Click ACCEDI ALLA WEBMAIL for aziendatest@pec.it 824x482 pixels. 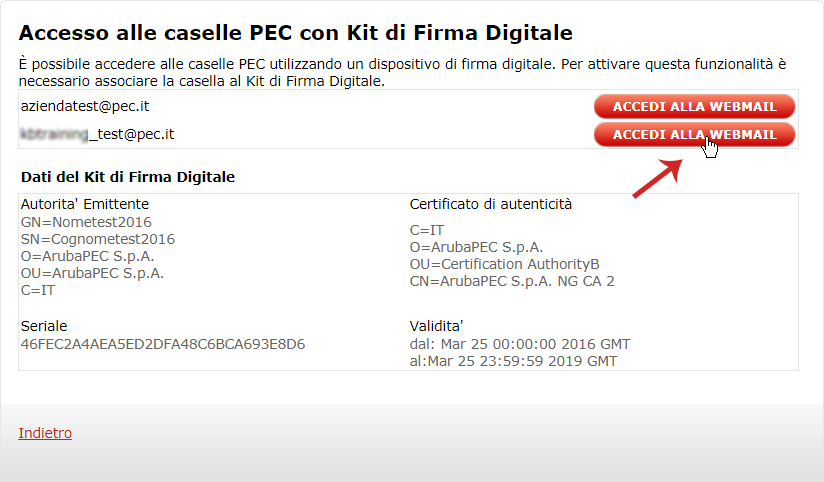[694, 107]
